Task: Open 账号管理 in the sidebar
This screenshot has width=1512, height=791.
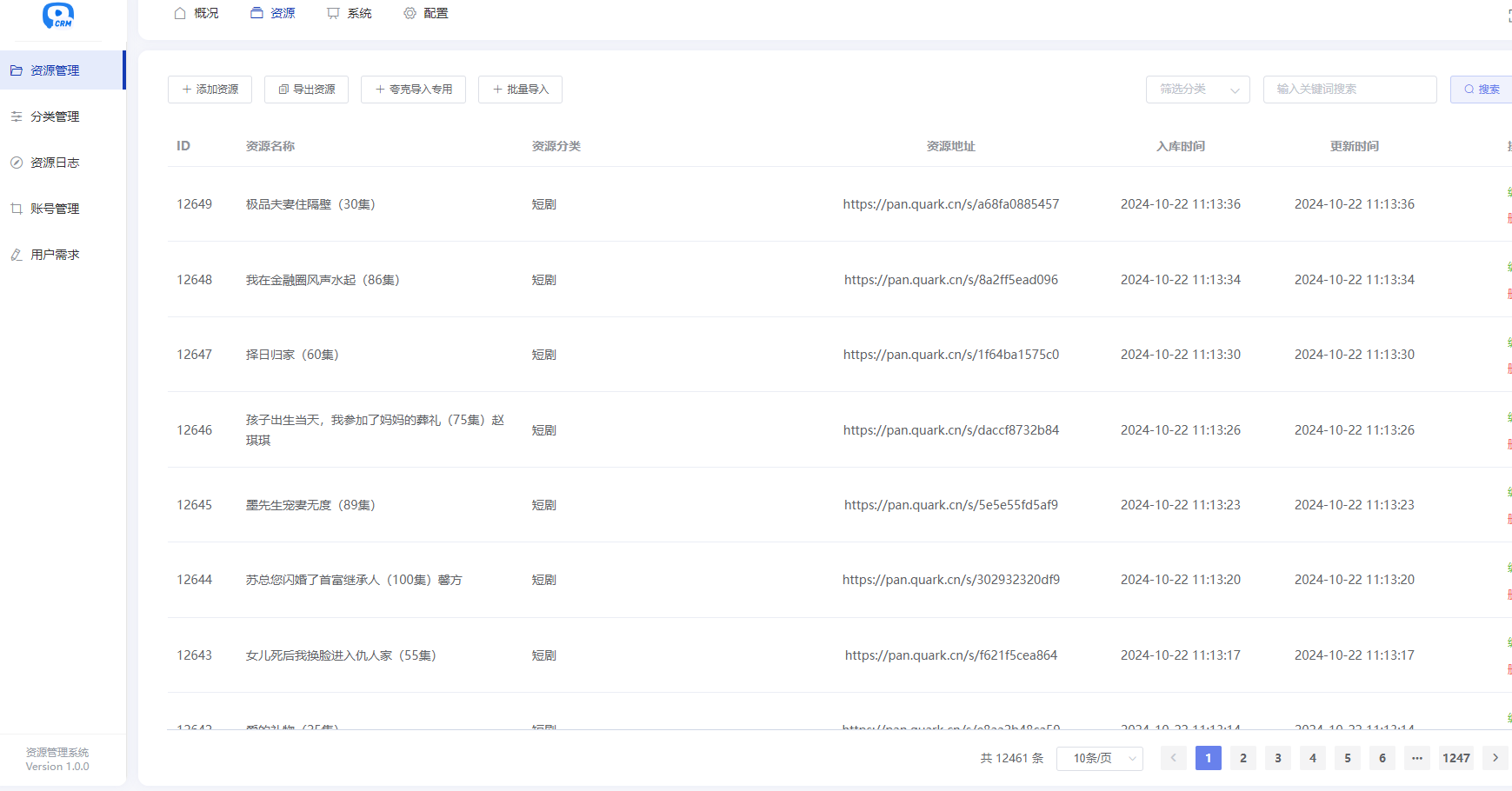Action: [x=55, y=209]
